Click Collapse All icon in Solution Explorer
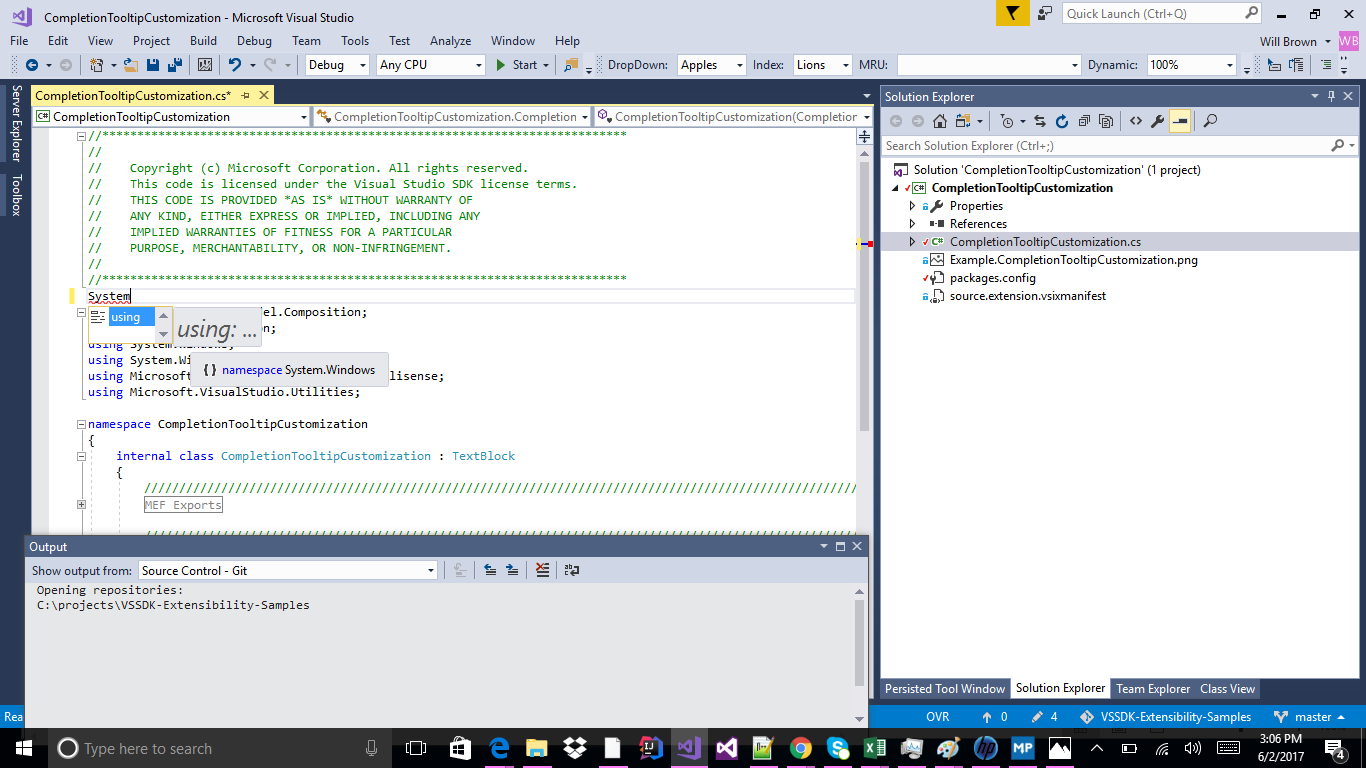 [1084, 121]
